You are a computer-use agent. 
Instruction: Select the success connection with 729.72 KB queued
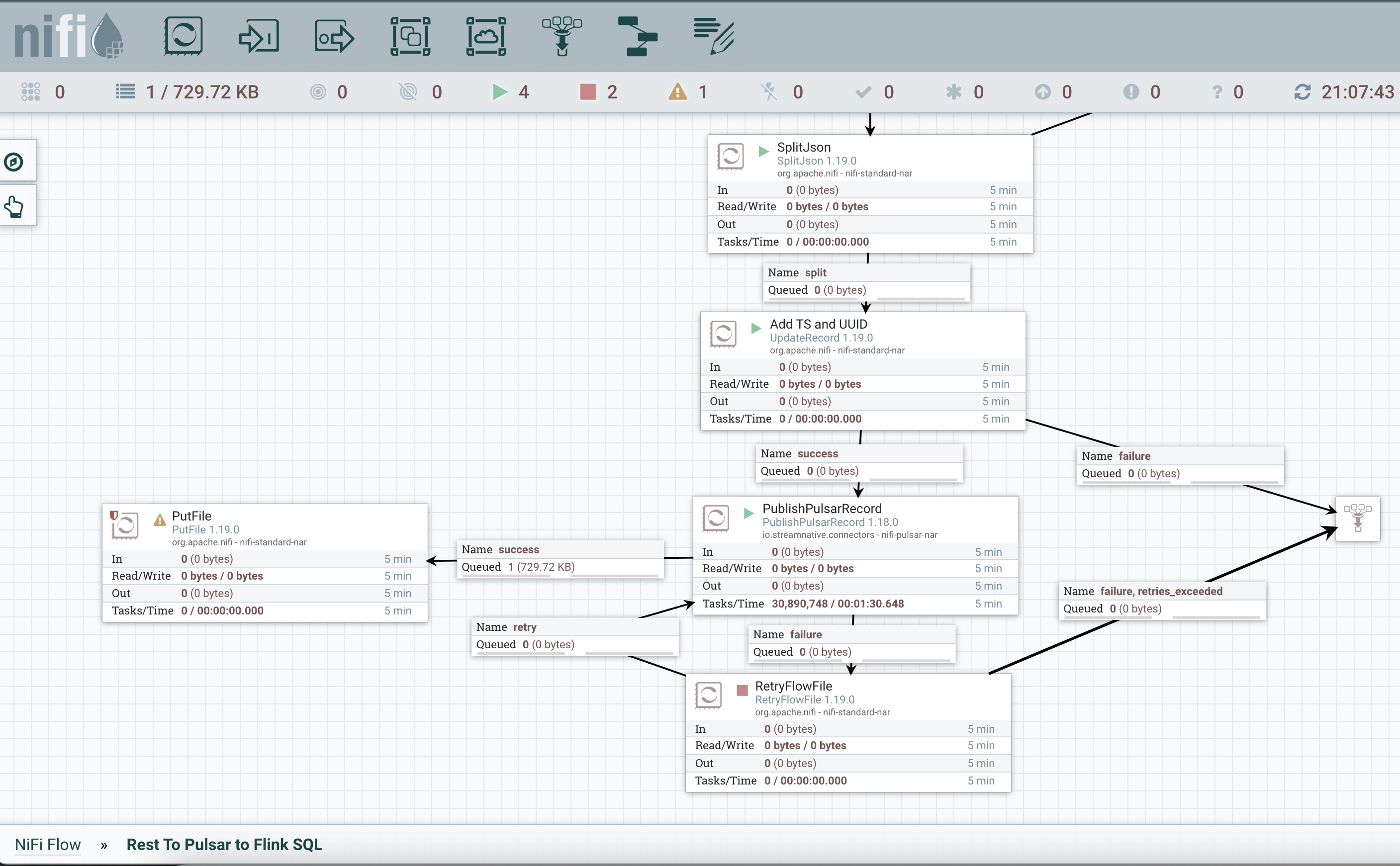pyautogui.click(x=560, y=558)
